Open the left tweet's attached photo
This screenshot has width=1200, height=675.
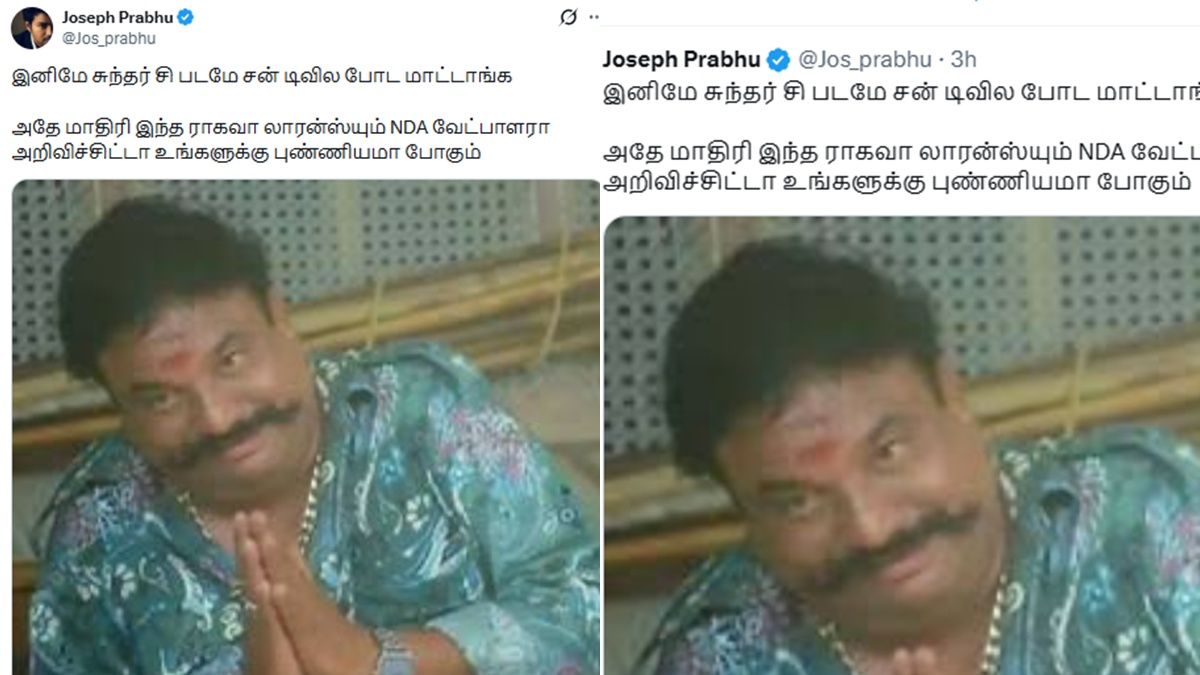point(306,427)
